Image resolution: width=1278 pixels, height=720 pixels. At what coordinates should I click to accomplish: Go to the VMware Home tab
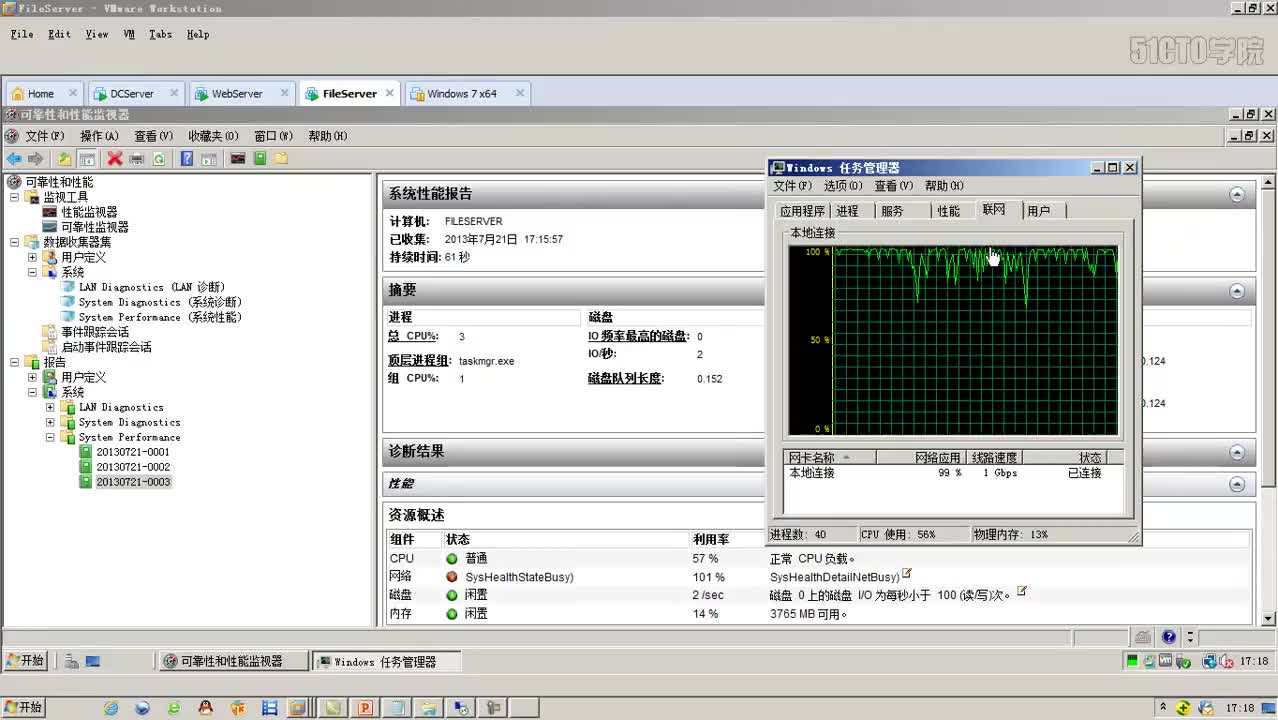pyautogui.click(x=41, y=94)
